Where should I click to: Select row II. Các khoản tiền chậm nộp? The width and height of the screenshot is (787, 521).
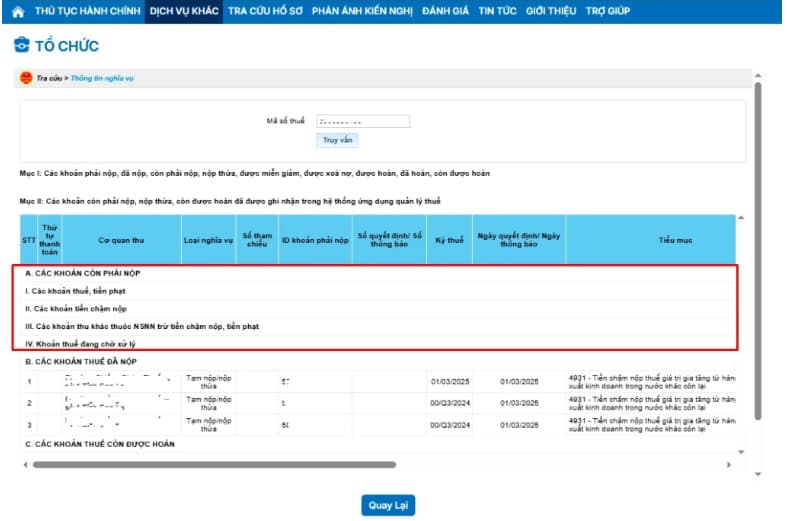click(x=377, y=309)
